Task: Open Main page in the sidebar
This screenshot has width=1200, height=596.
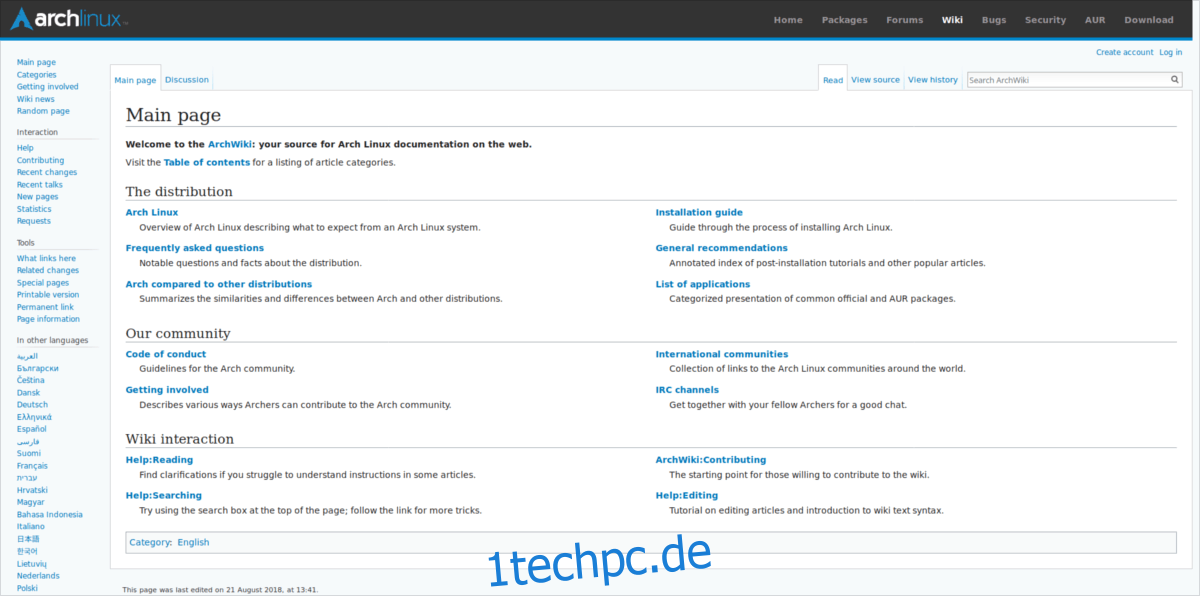Action: (36, 62)
